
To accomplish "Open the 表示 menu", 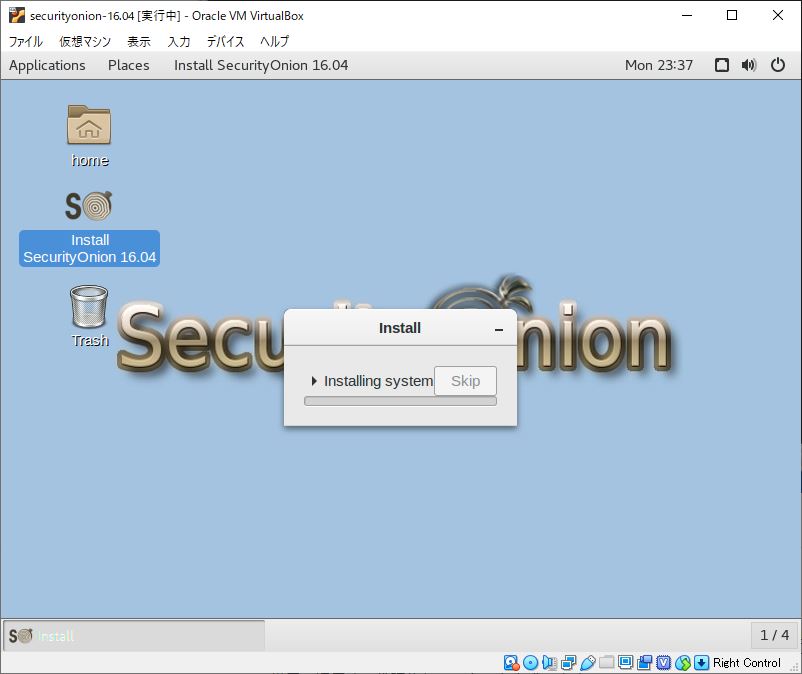I will pos(139,41).
